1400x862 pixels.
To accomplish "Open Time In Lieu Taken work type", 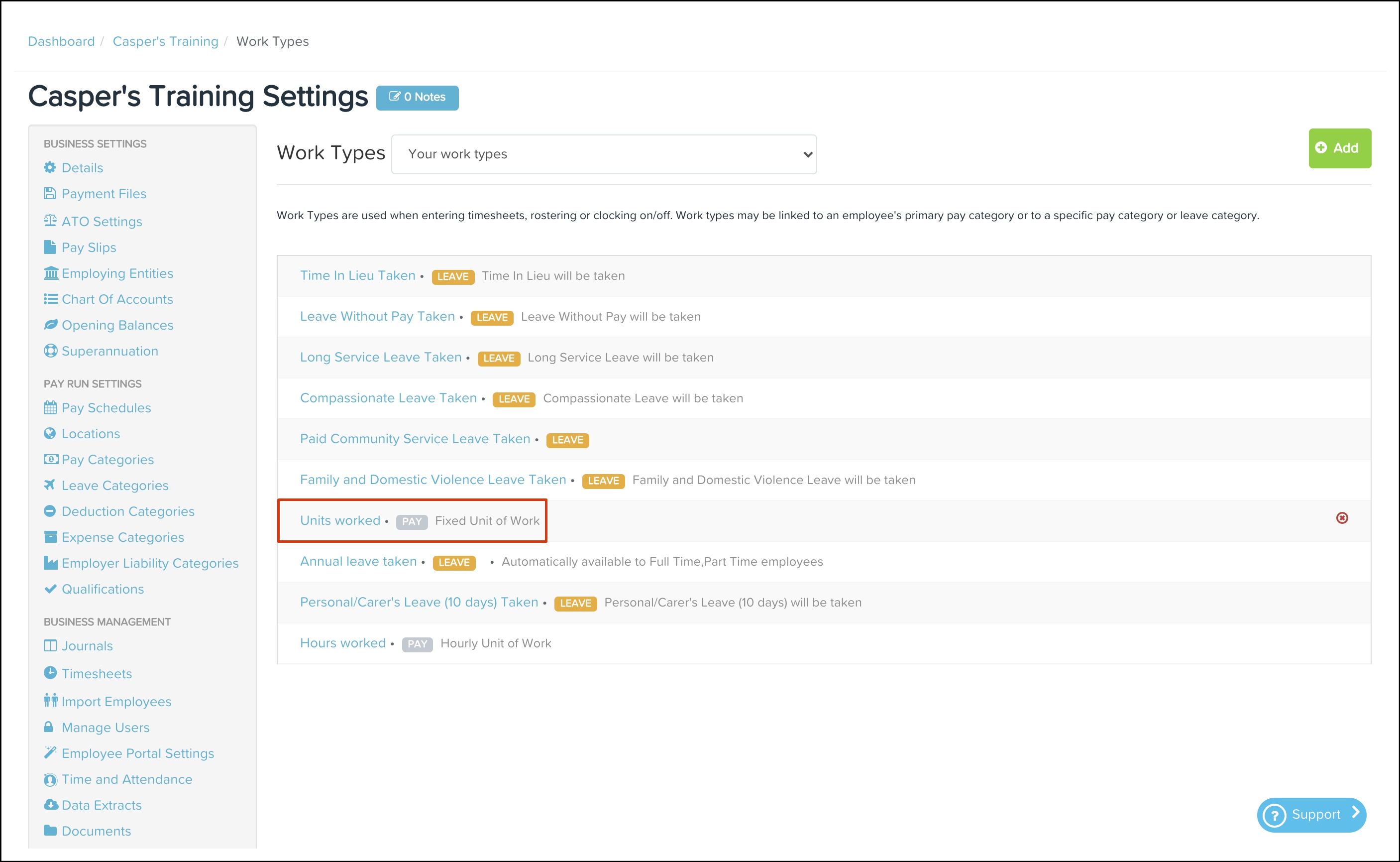I will click(x=358, y=275).
